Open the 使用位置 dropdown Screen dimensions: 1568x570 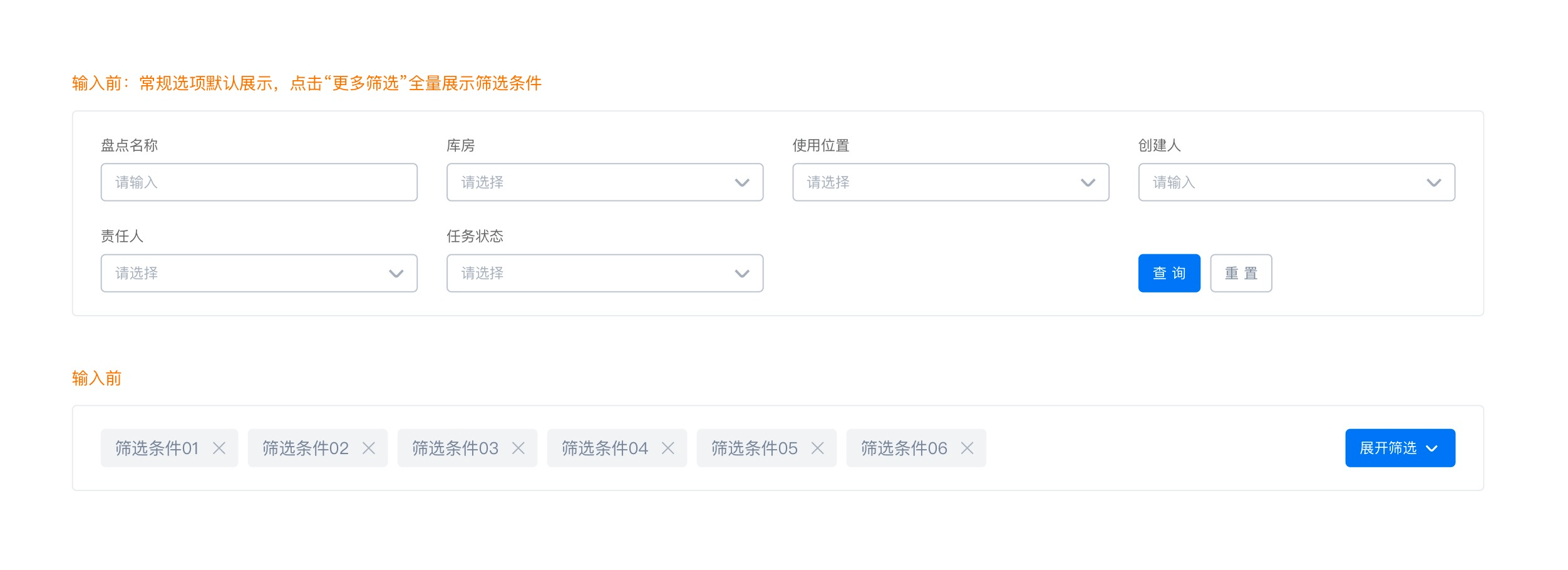coord(950,182)
